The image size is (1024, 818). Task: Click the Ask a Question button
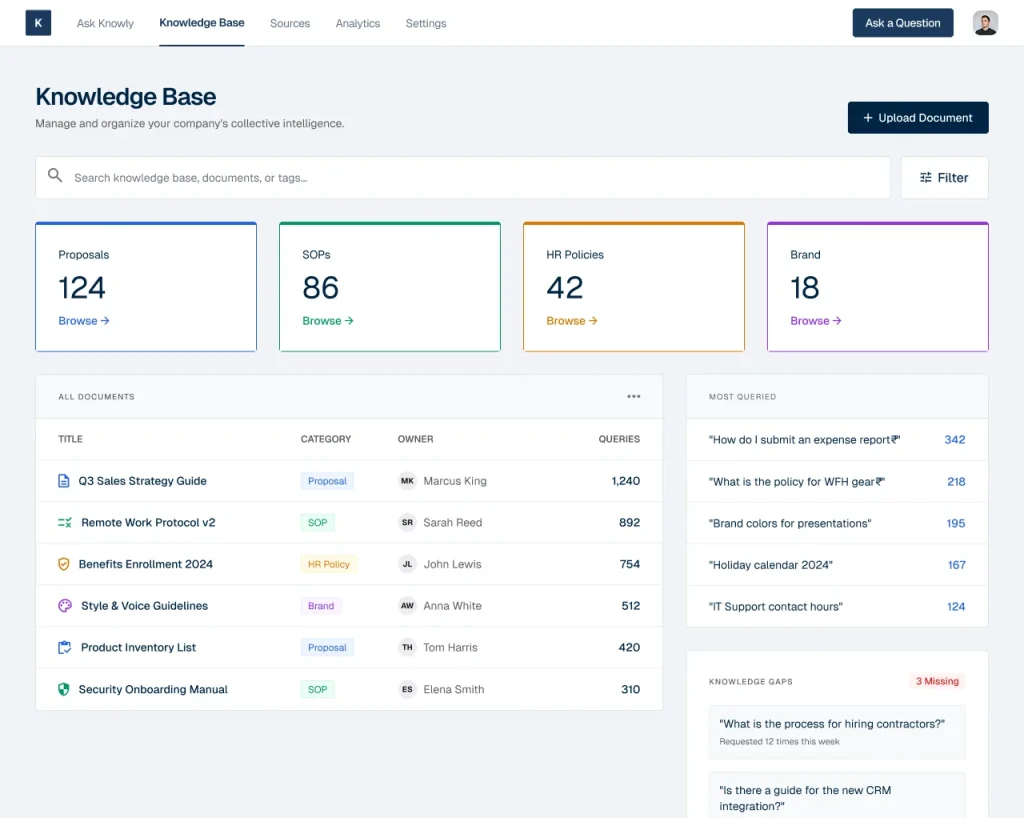pos(903,23)
